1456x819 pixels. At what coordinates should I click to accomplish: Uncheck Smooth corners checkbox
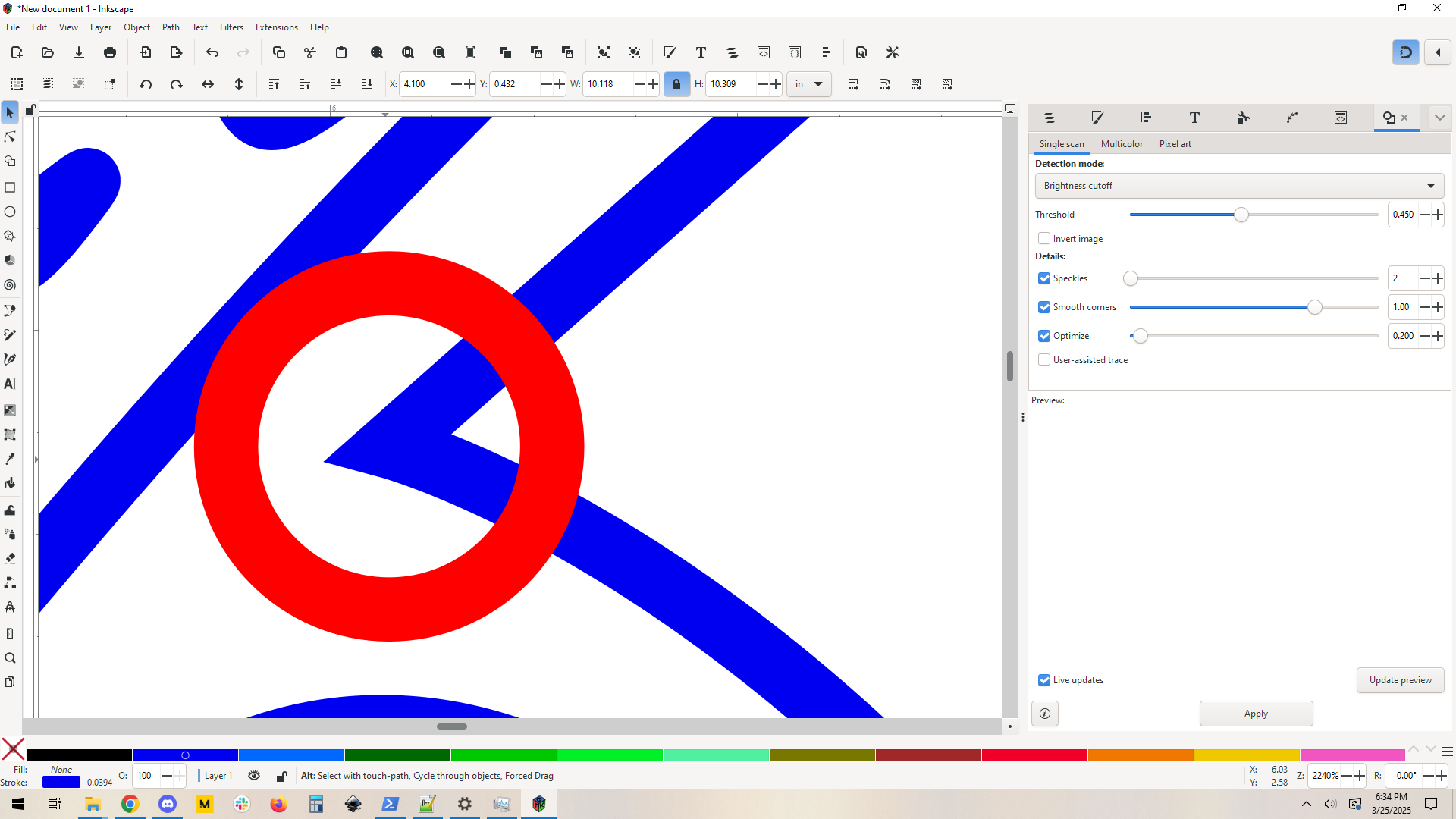[x=1044, y=307]
